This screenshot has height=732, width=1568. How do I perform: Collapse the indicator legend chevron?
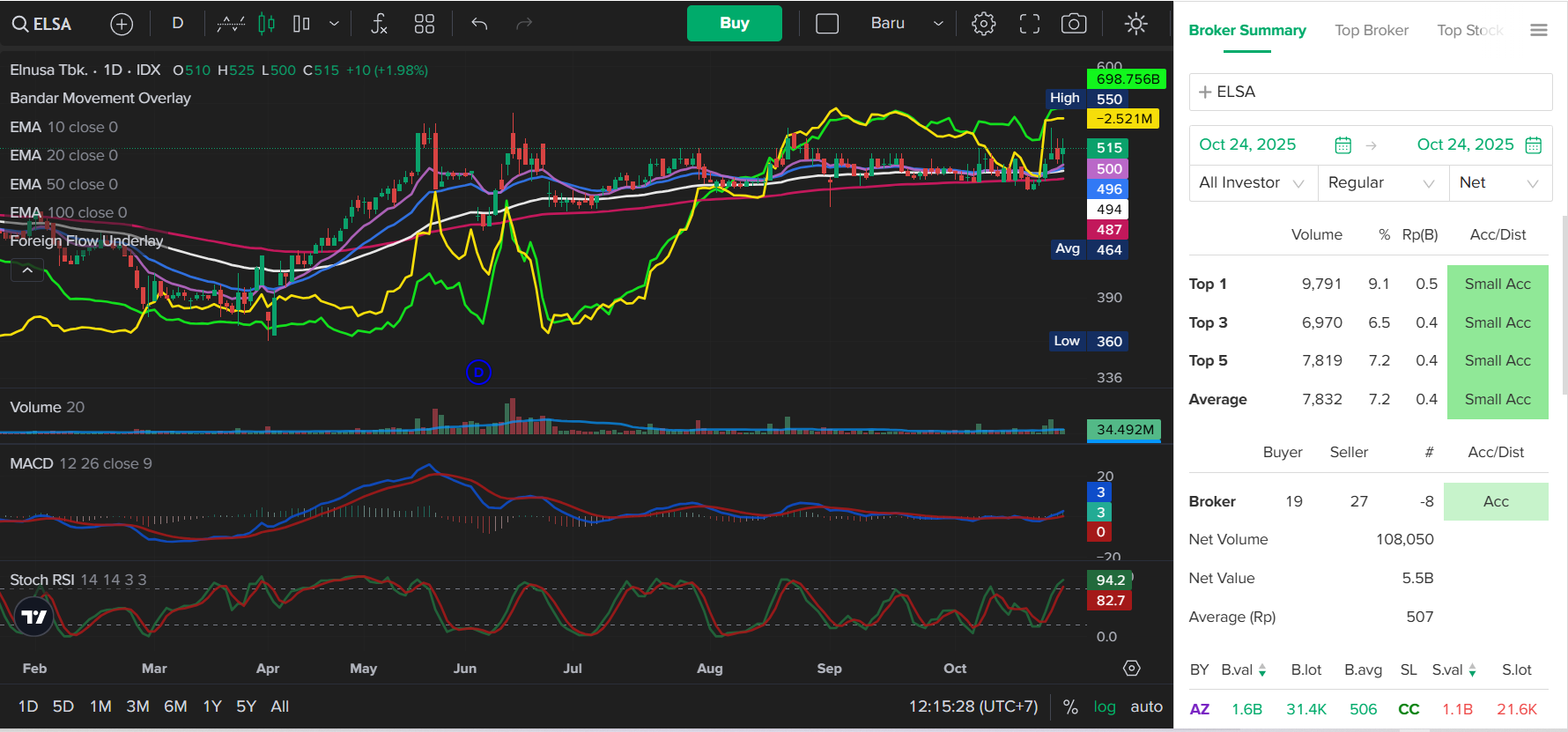pyautogui.click(x=27, y=270)
